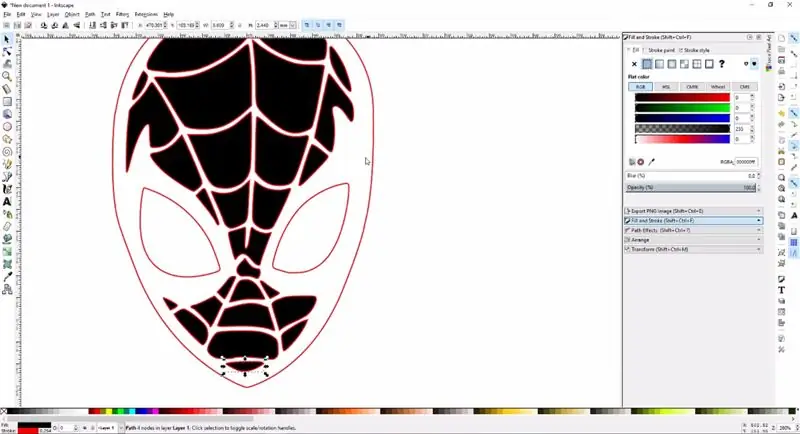
Task: Expand the Arrange panel
Action: coord(693,240)
